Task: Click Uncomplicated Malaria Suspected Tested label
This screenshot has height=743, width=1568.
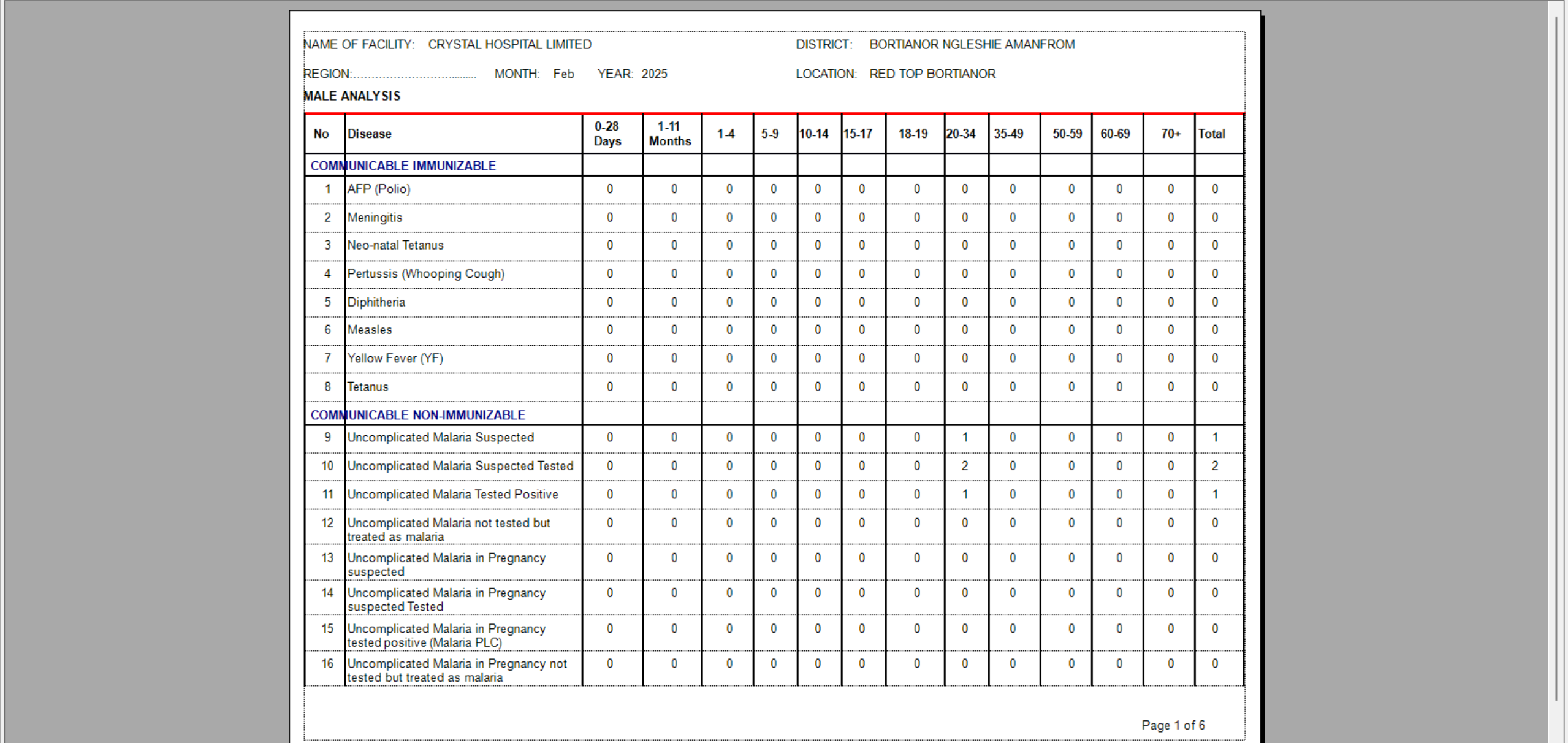Action: (x=460, y=466)
